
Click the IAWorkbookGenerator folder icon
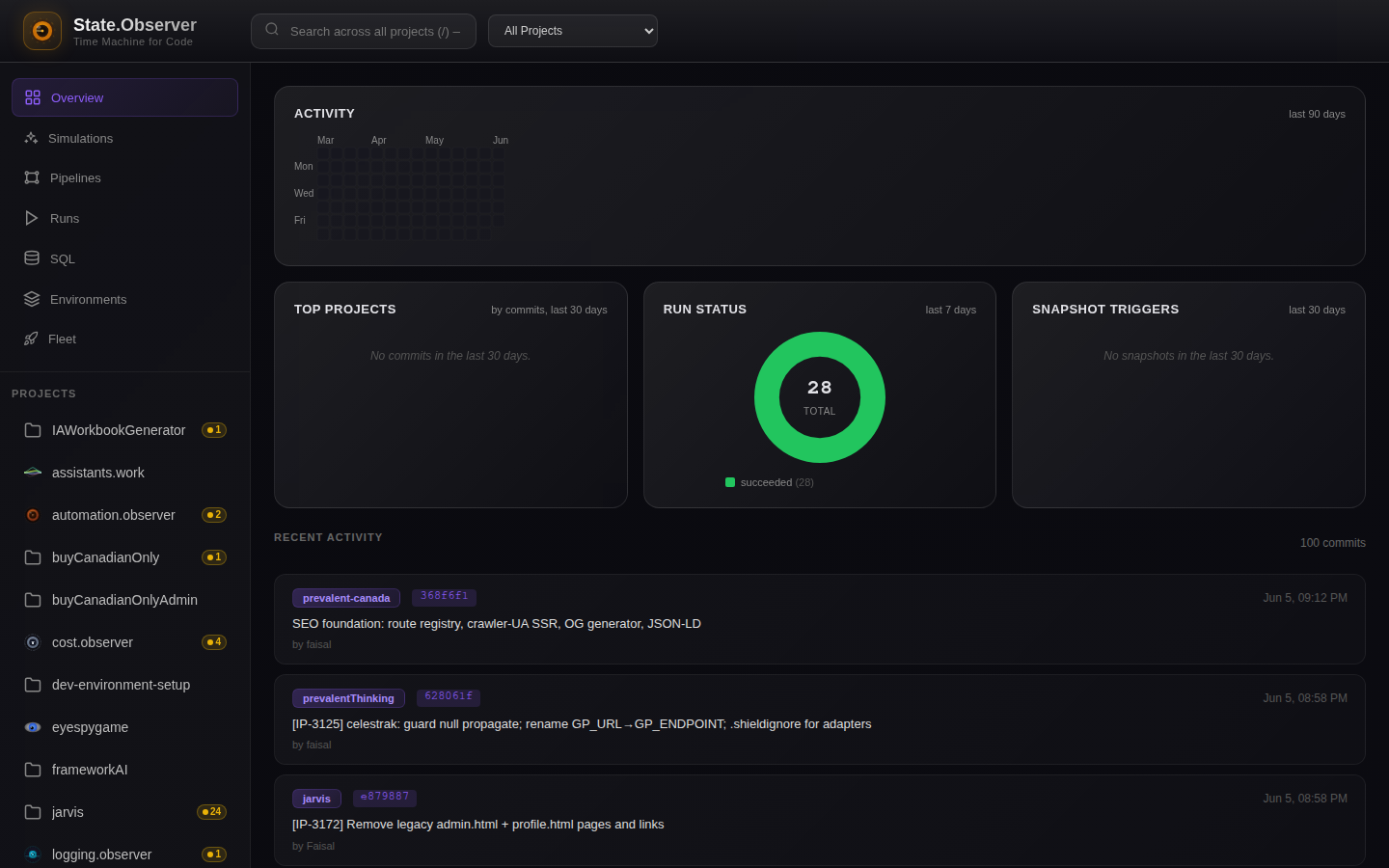tap(33, 430)
